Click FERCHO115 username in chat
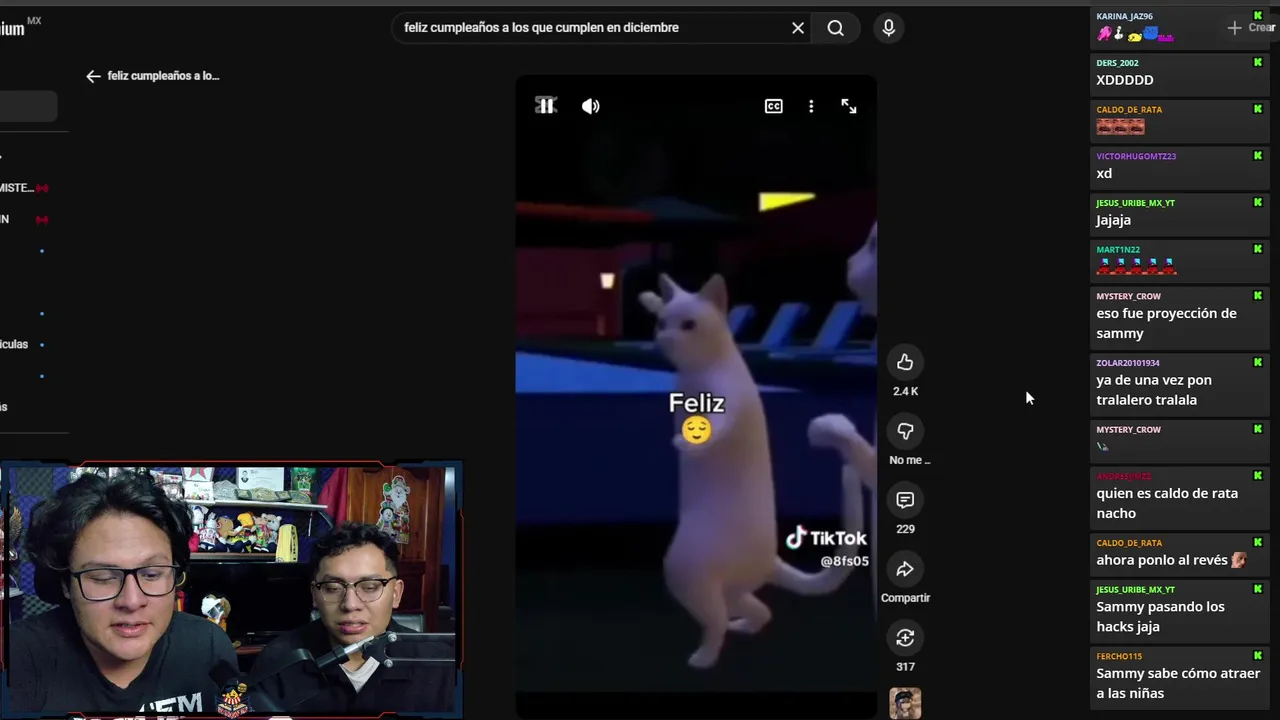1280x720 pixels. [x=1119, y=656]
